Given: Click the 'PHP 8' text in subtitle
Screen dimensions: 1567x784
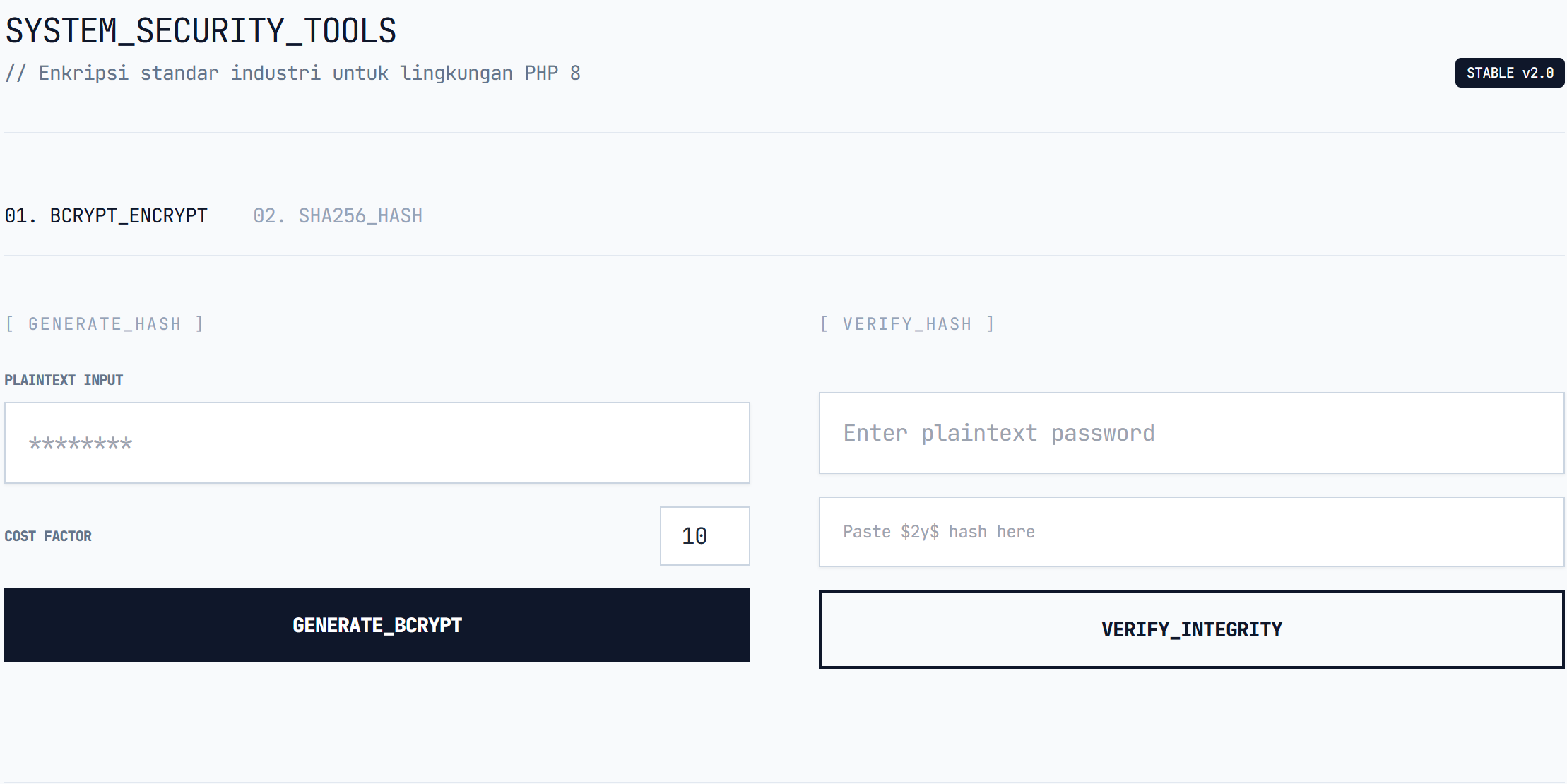Looking at the screenshot, I should point(552,73).
